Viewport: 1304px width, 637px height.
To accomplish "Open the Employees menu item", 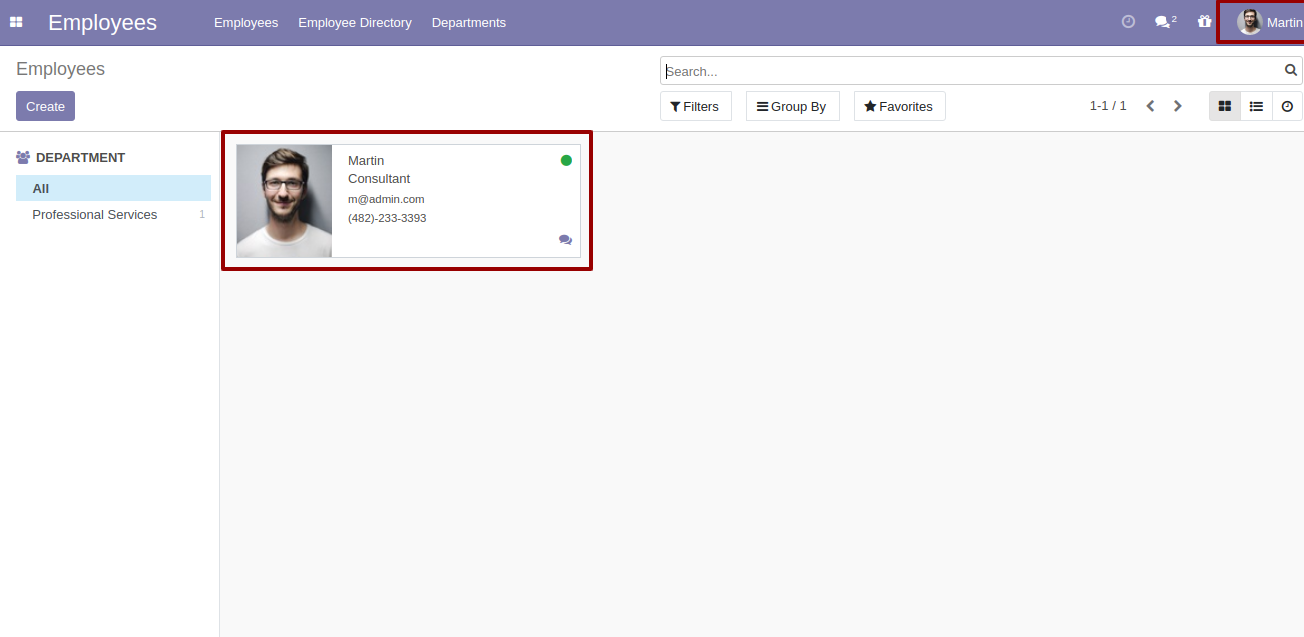I will pos(246,22).
